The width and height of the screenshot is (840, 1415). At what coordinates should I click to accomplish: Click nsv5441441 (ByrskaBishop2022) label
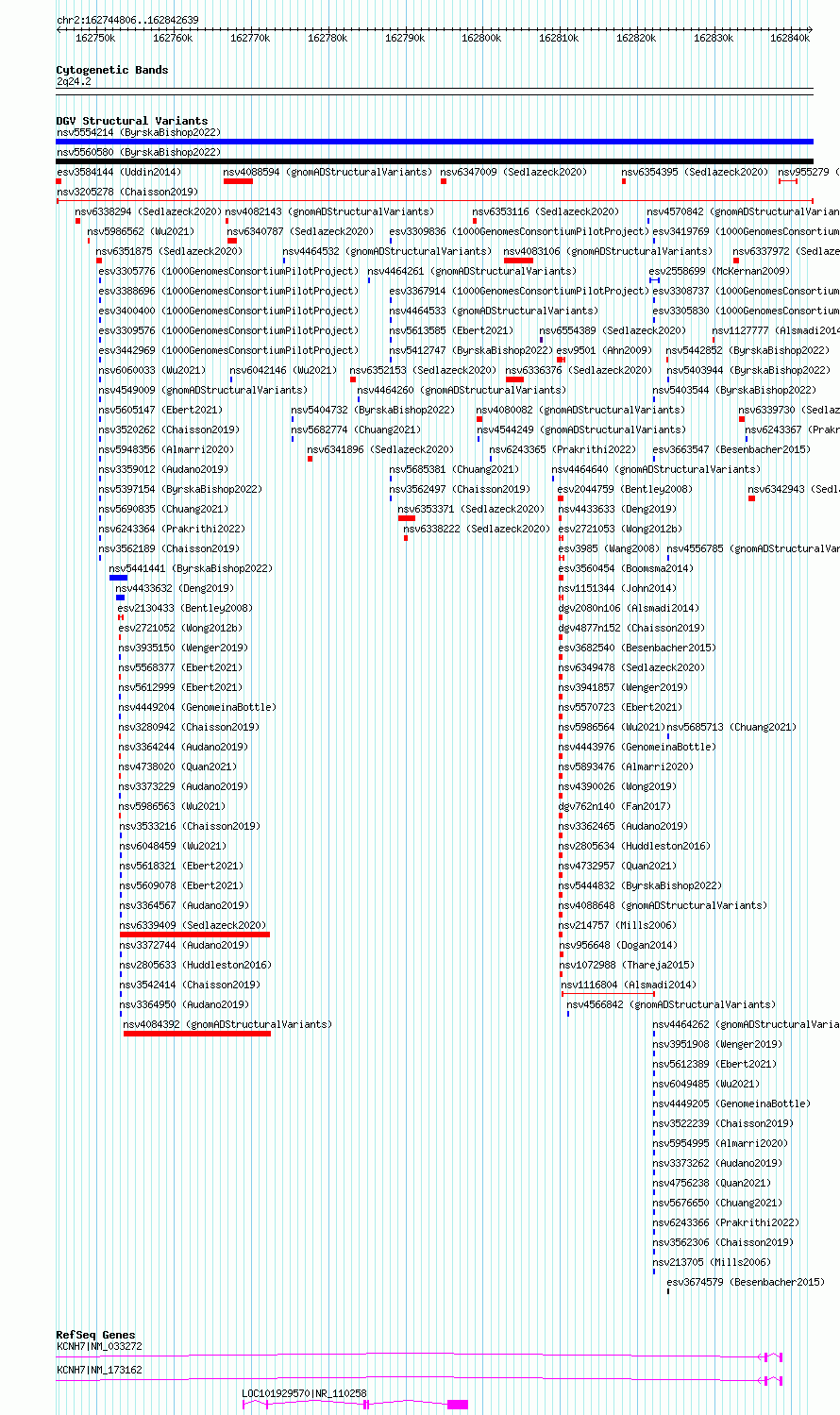[x=191, y=568]
